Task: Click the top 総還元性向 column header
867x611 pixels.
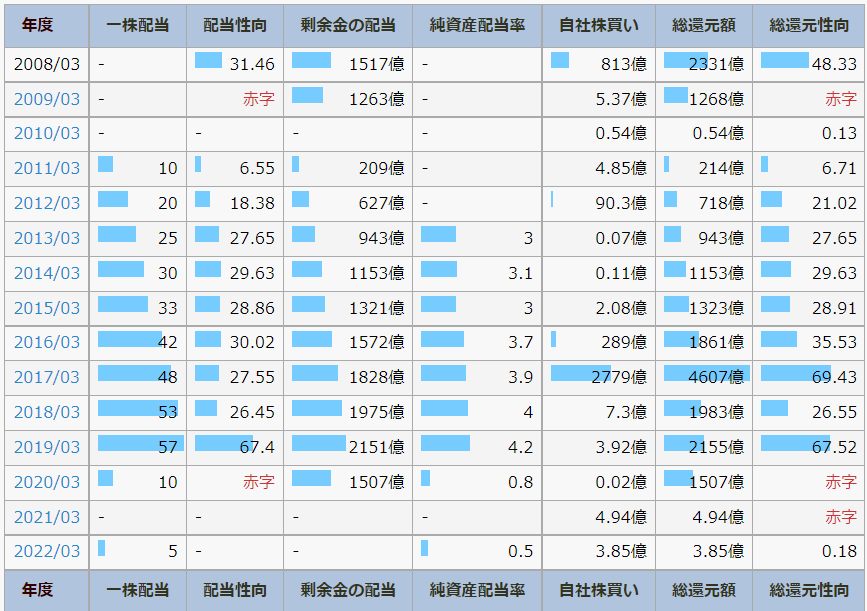Action: pyautogui.click(x=809, y=25)
